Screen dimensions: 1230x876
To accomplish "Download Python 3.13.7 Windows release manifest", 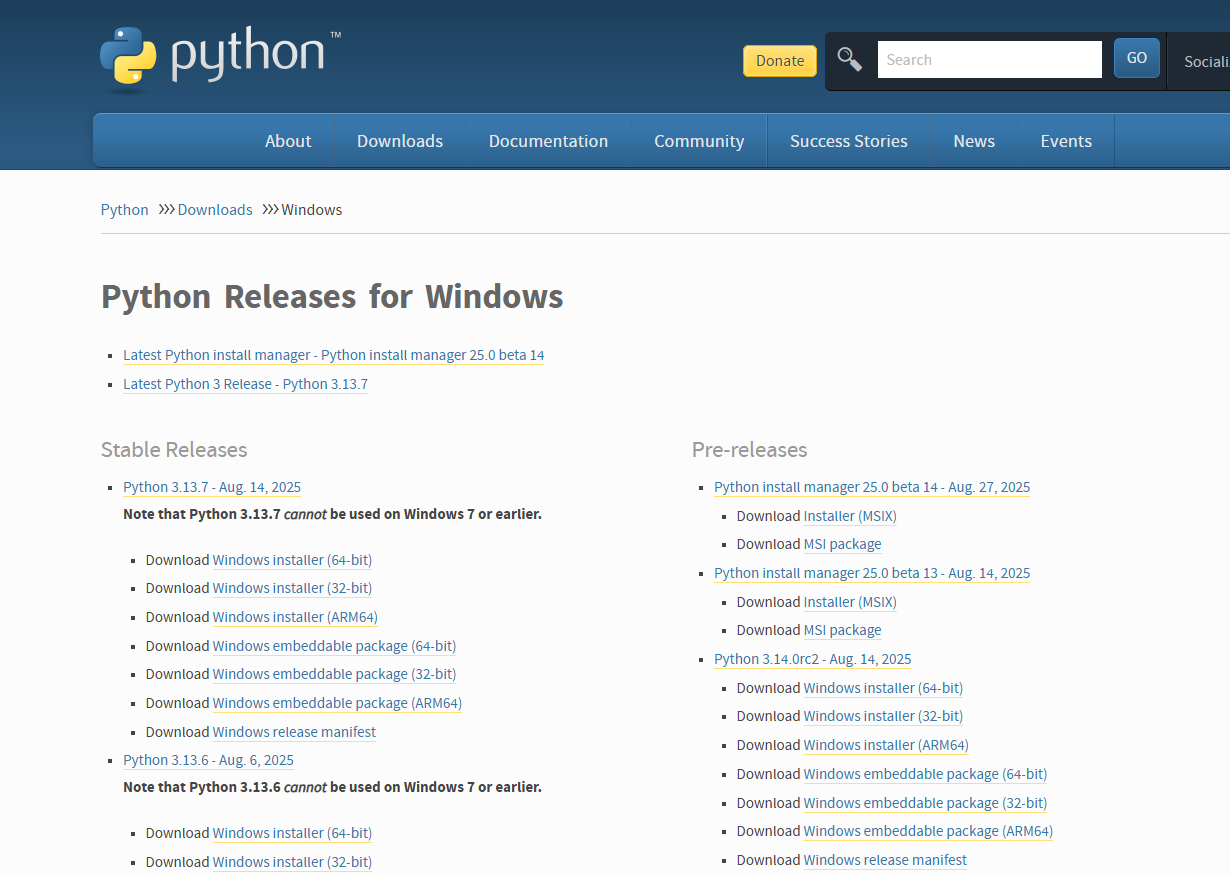I will [294, 732].
